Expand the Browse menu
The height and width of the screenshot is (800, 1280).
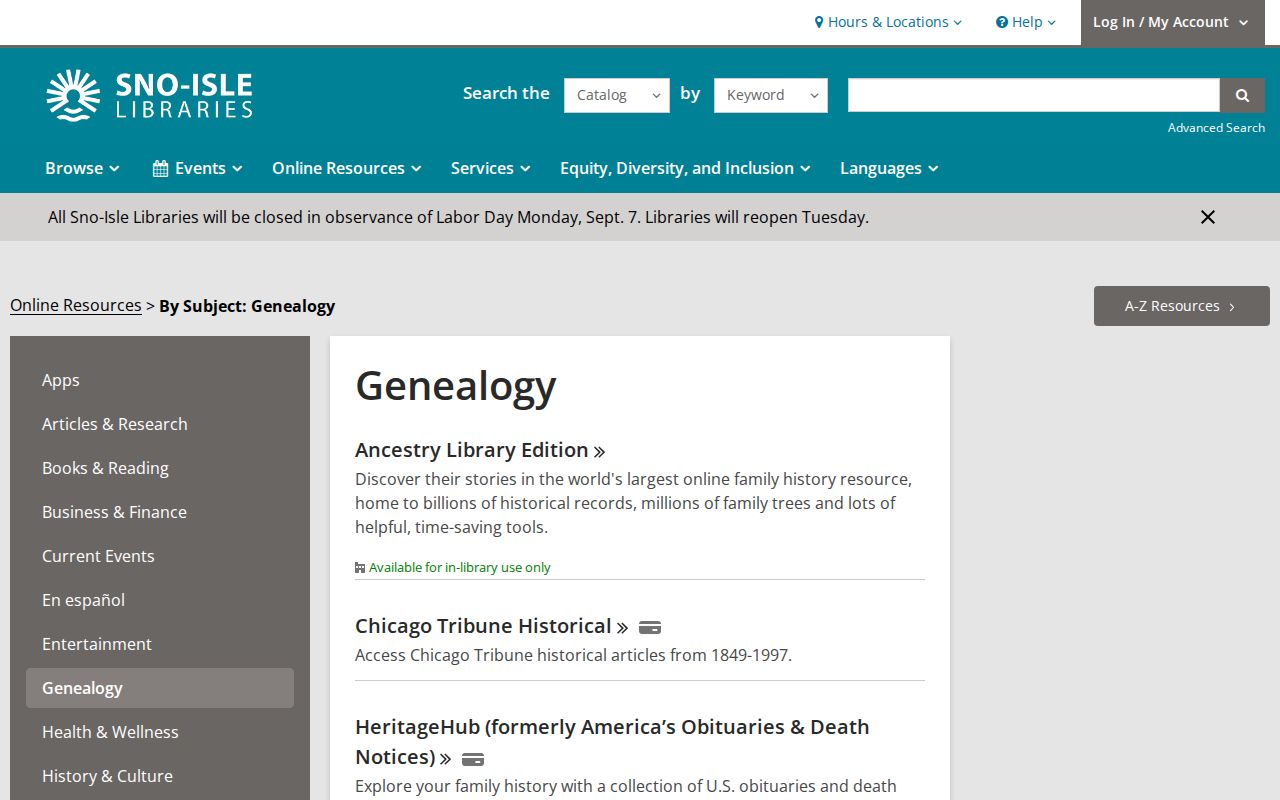pos(82,168)
